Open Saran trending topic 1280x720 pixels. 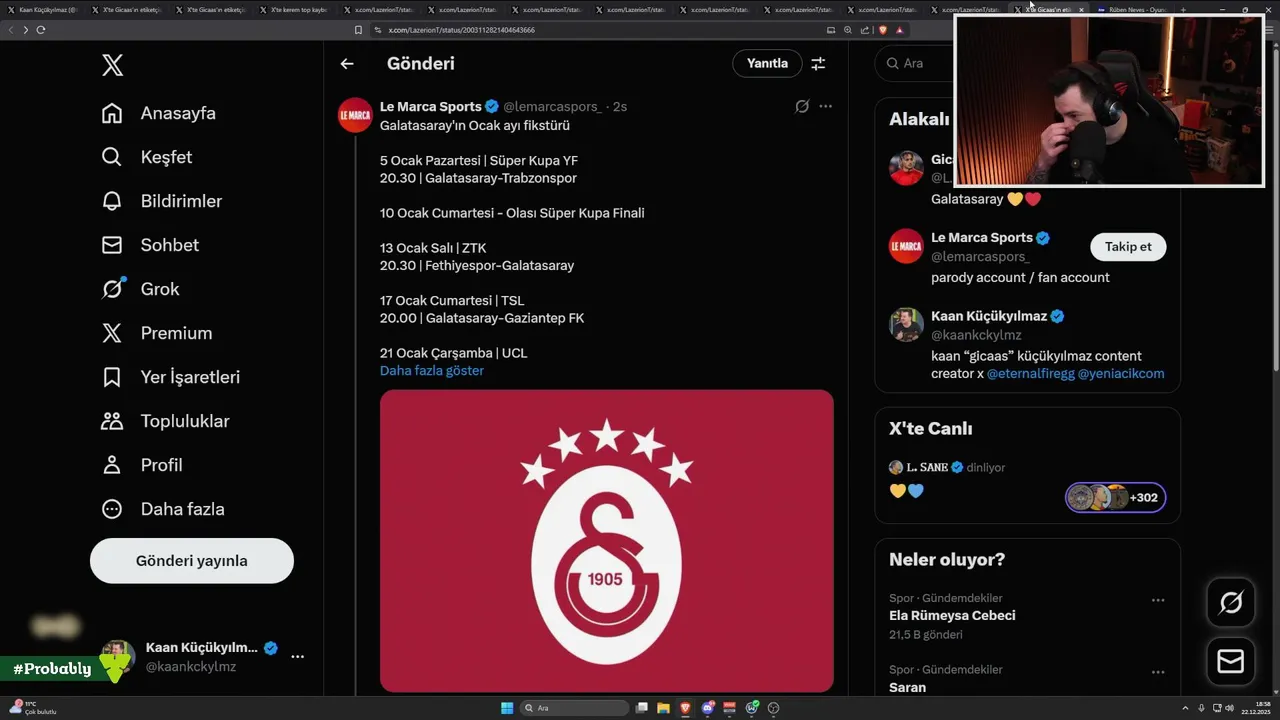point(907,688)
